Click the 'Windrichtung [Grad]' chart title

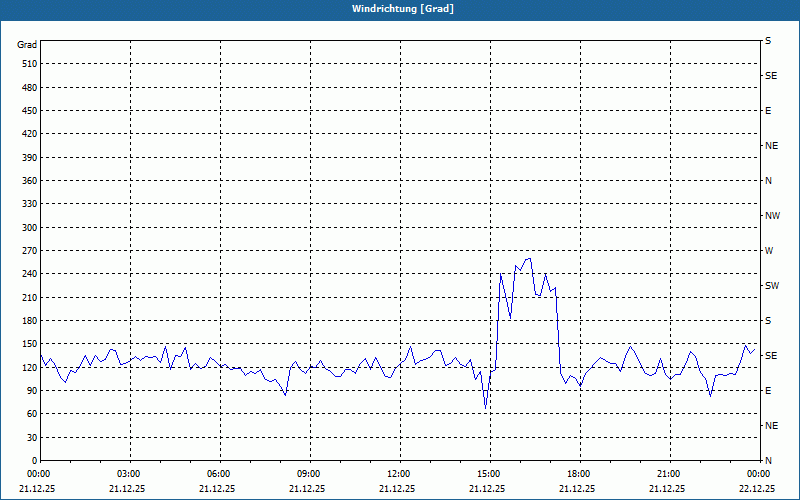(x=403, y=9)
